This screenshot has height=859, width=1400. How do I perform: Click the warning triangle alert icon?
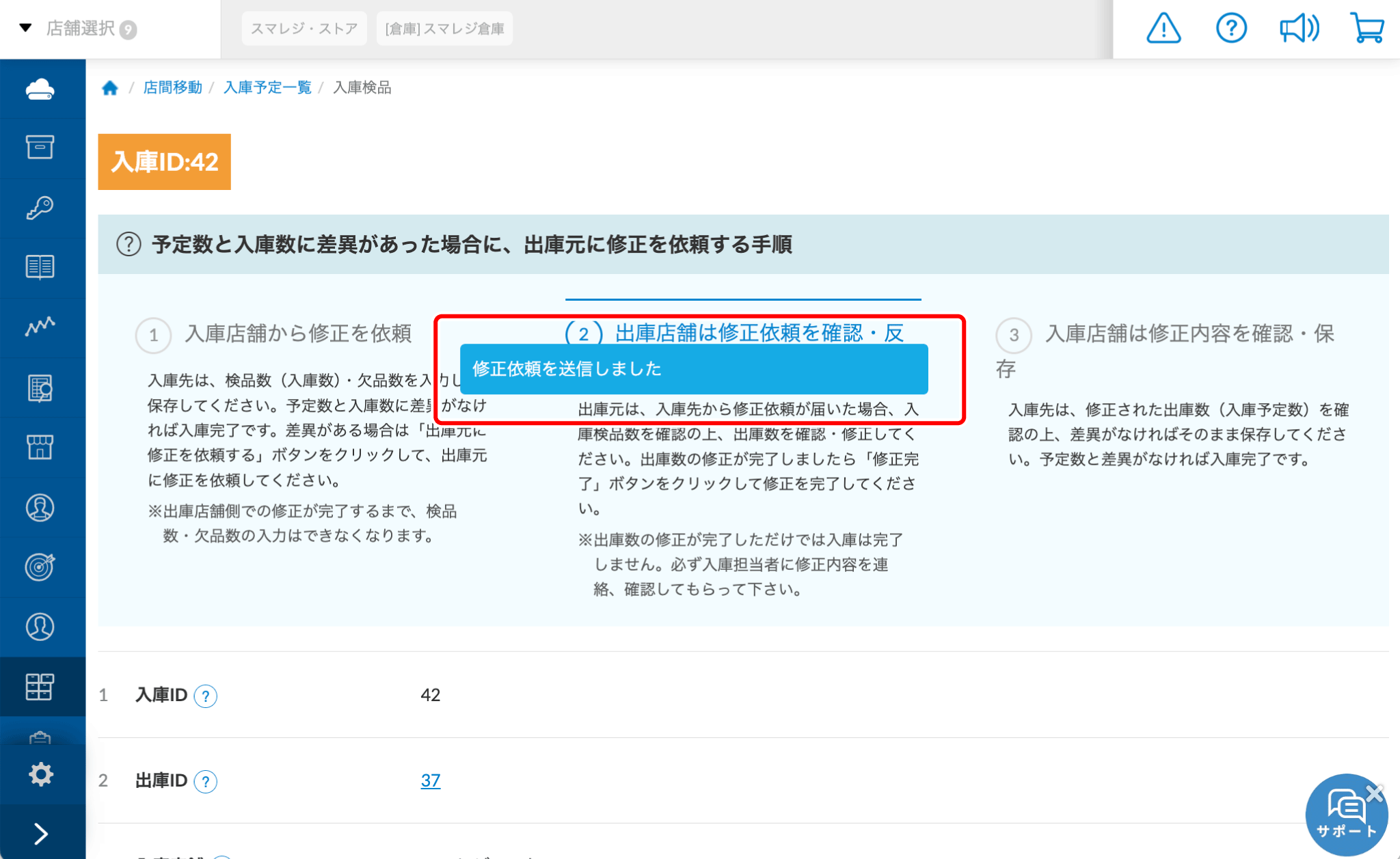click(x=1163, y=29)
